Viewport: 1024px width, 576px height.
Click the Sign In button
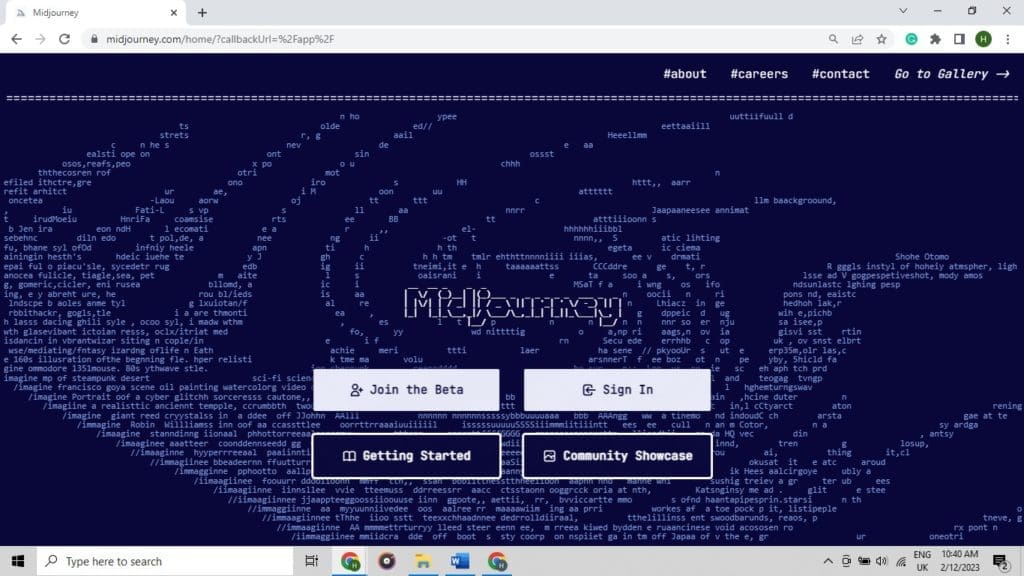617,390
